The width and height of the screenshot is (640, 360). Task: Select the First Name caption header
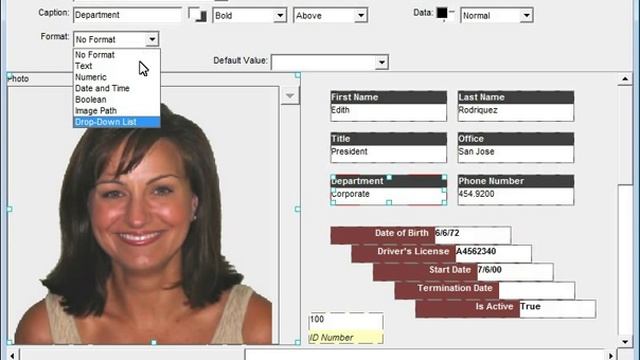pyautogui.click(x=389, y=97)
